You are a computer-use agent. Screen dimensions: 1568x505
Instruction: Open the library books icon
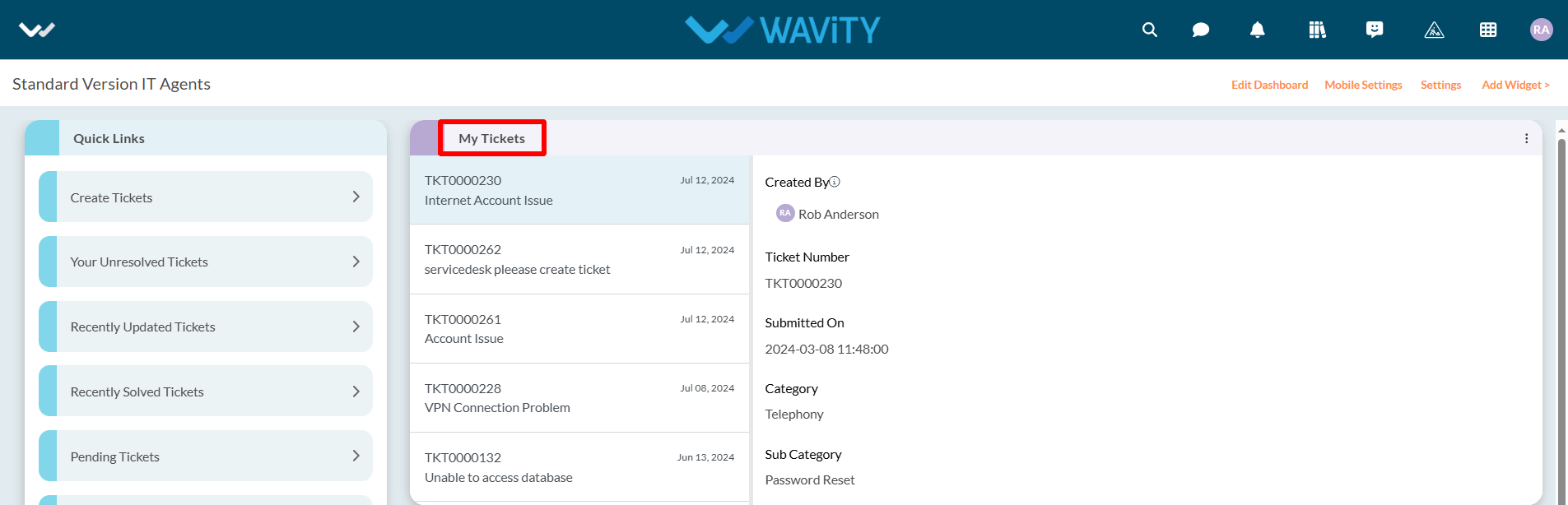(x=1317, y=30)
